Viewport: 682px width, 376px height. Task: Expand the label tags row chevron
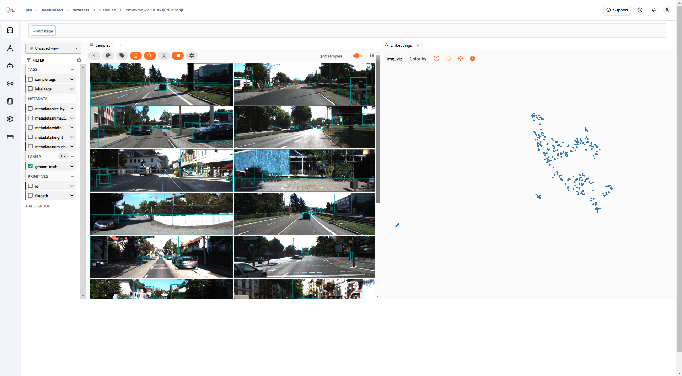[x=72, y=89]
